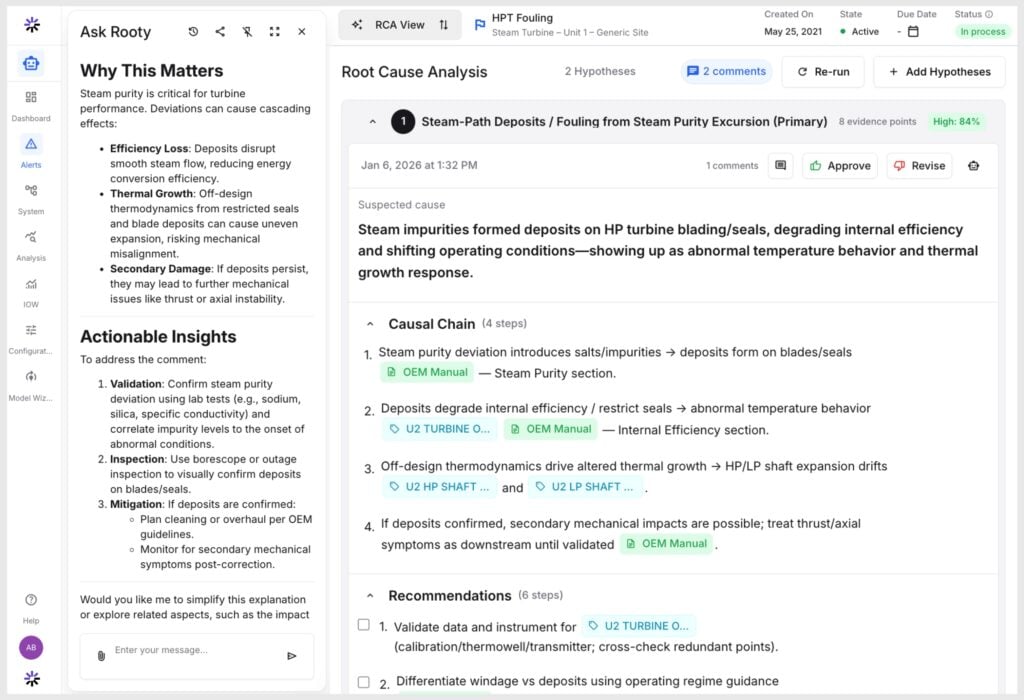Click the May 25, 2021 created date
Screen dimensions: 1024x700
pyautogui.click(x=793, y=31)
